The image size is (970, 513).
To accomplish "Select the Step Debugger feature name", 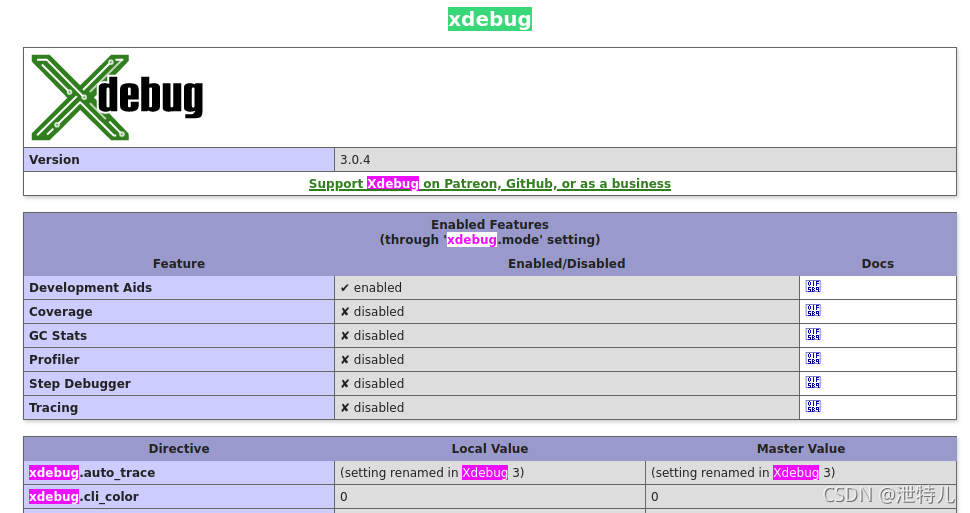I will tap(80, 384).
